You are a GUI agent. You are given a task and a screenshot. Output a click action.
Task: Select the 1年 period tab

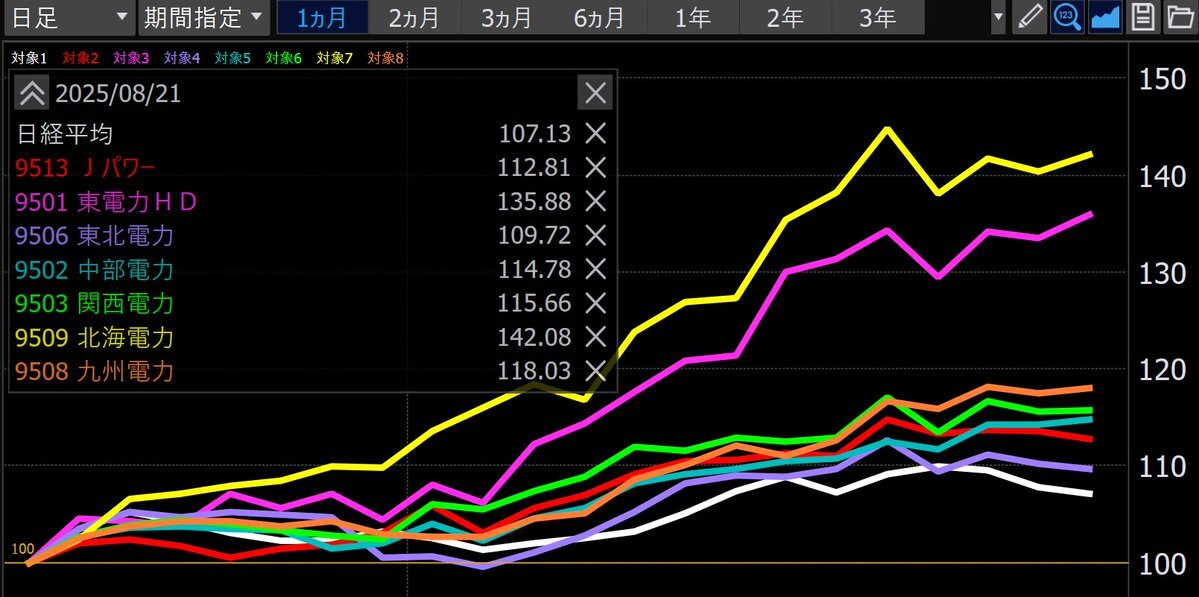point(694,18)
